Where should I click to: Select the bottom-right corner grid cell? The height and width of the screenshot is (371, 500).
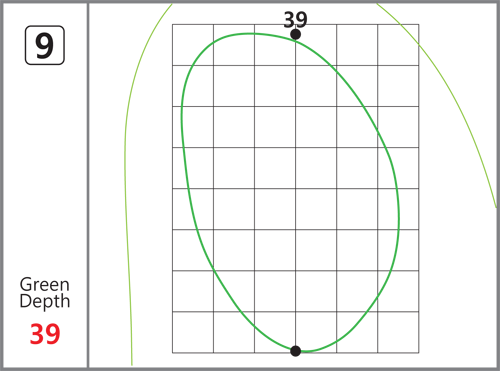click(x=398, y=332)
